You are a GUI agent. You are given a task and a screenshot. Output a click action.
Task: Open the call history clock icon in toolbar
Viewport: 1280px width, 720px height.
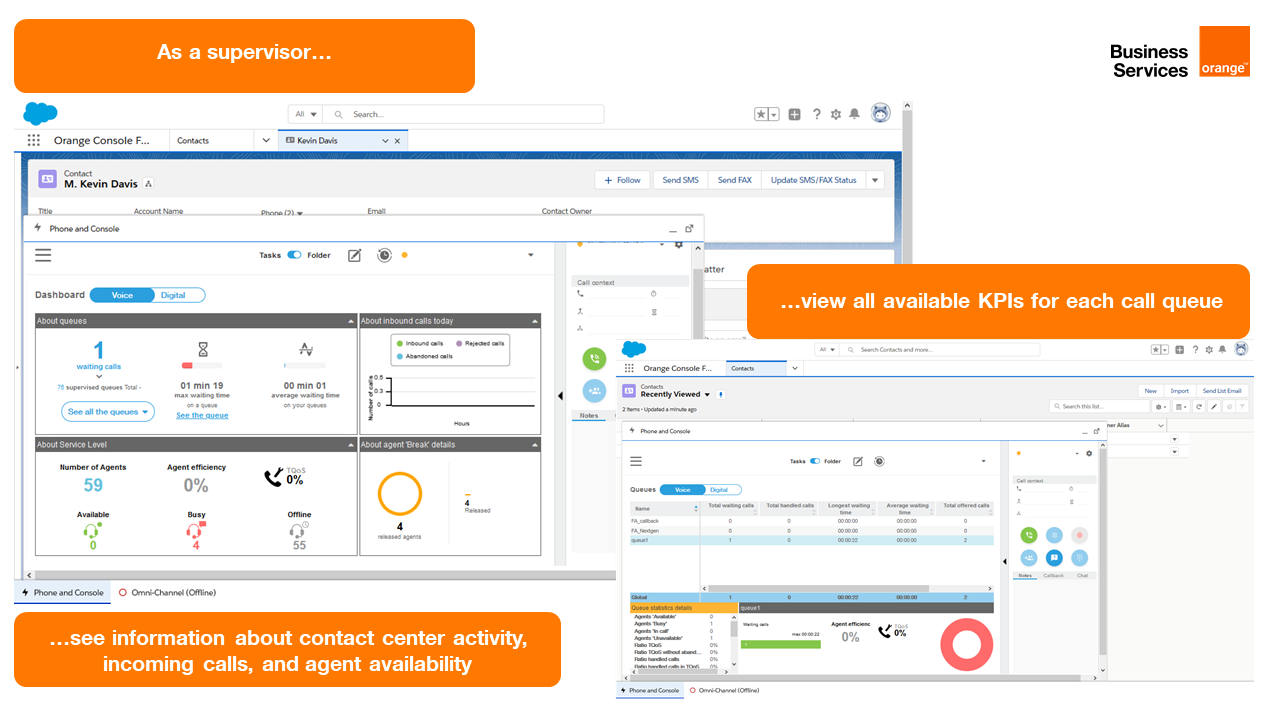coord(384,256)
